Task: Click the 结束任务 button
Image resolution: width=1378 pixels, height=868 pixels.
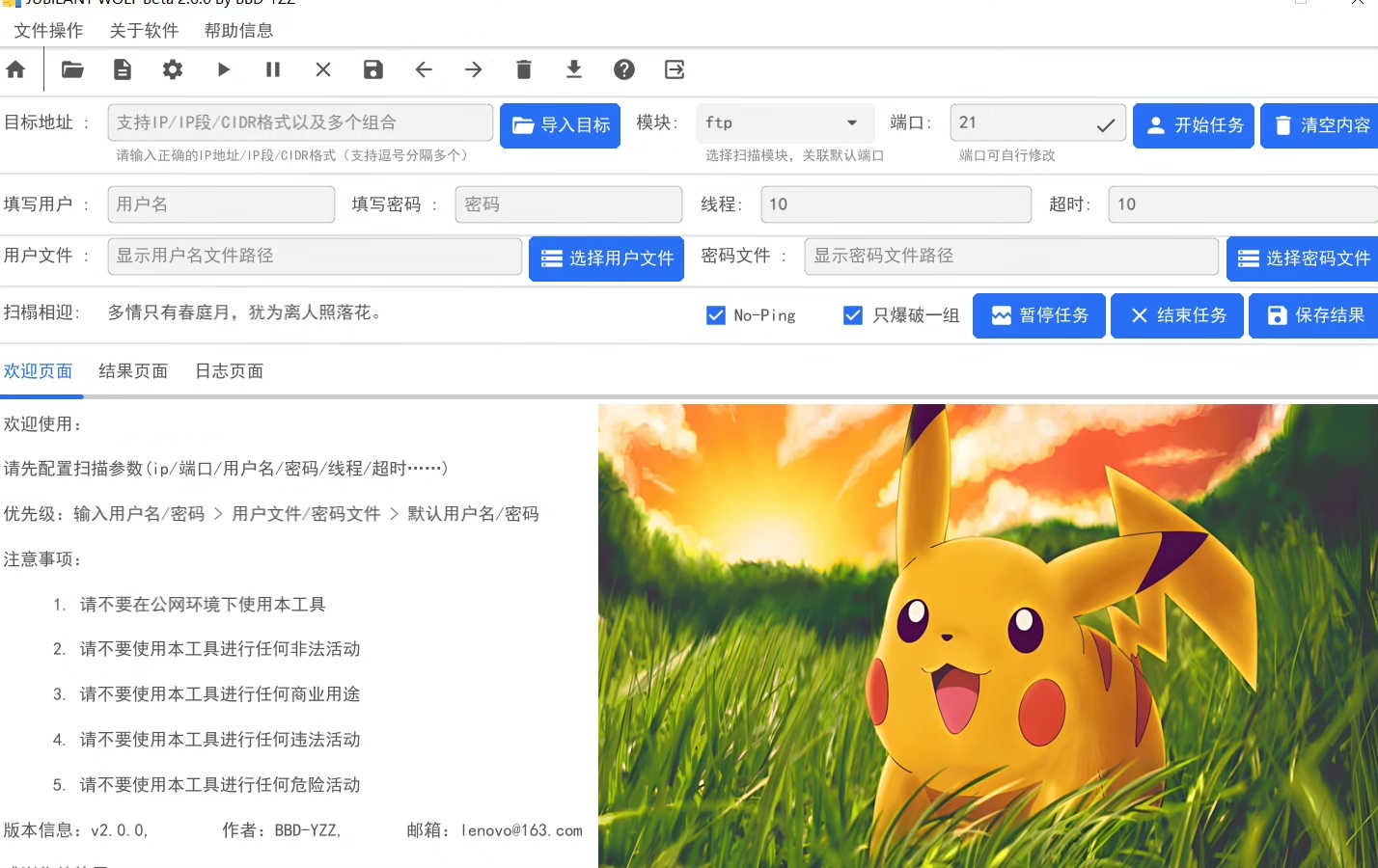Action: click(1177, 315)
